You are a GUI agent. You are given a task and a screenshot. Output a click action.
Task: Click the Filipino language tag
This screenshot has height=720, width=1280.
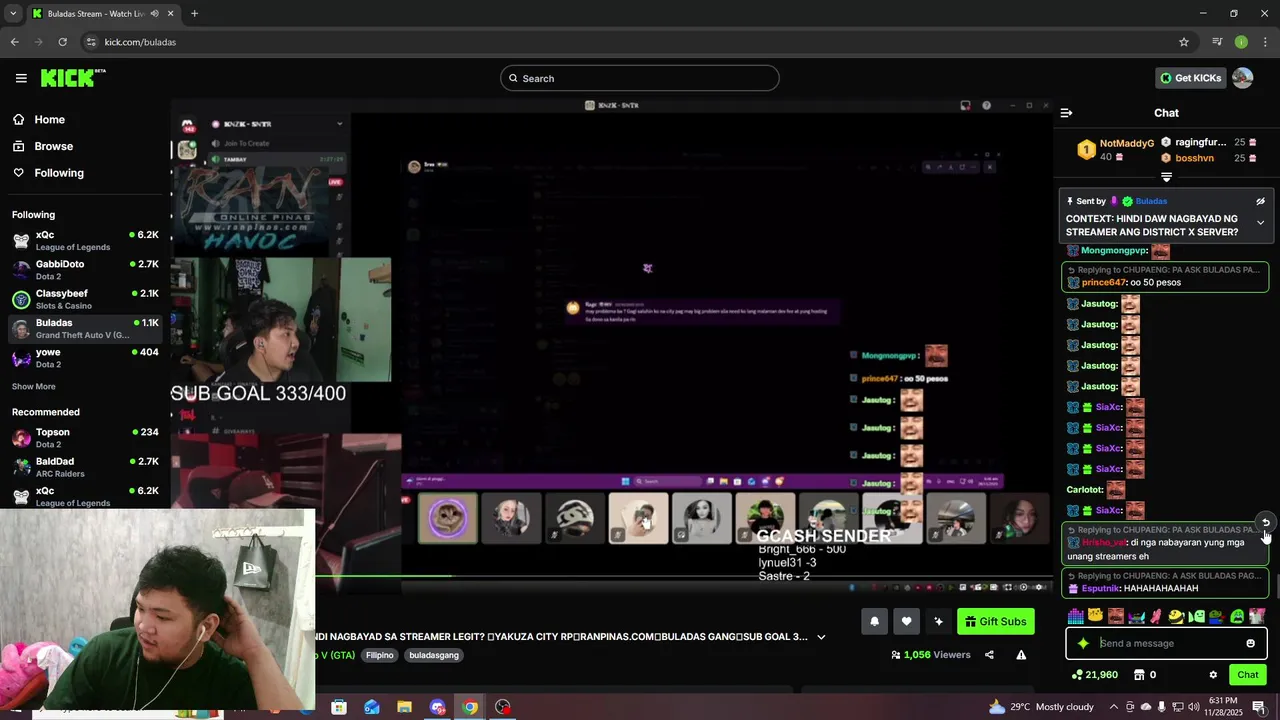[x=380, y=655]
